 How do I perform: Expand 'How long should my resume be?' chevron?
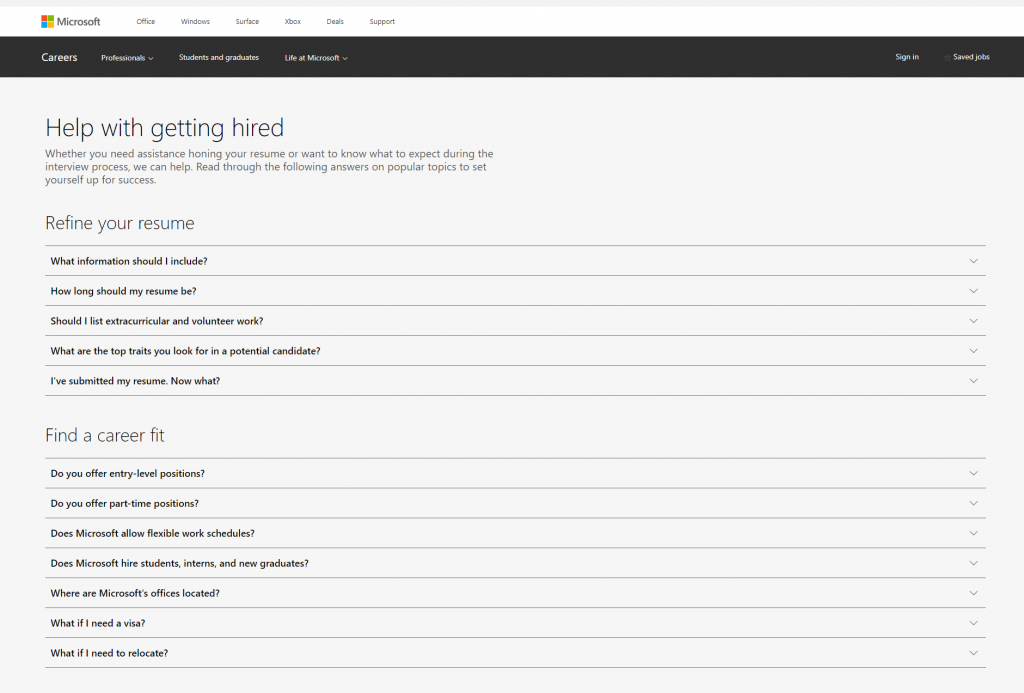(x=973, y=291)
